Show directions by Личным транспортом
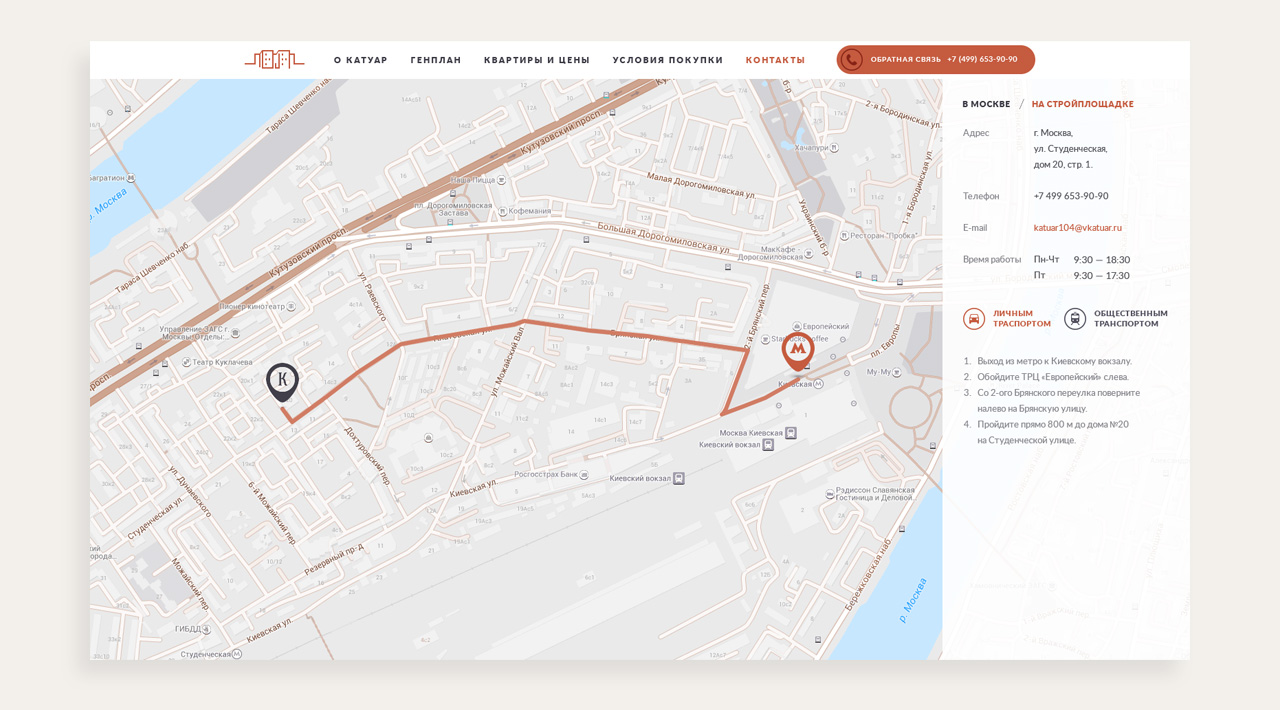Viewport: 1280px width, 710px height. tap(1021, 319)
